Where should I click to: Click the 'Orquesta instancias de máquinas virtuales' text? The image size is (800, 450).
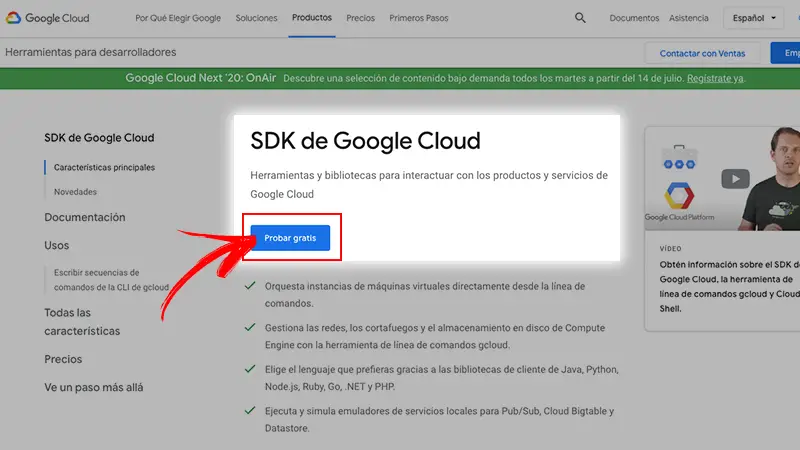tap(424, 294)
